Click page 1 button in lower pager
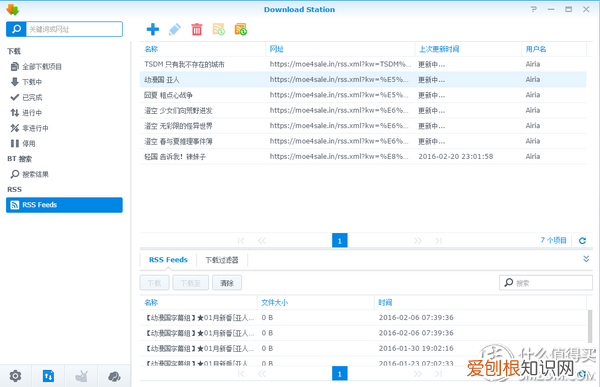The height and width of the screenshot is (387, 600). click(x=339, y=374)
